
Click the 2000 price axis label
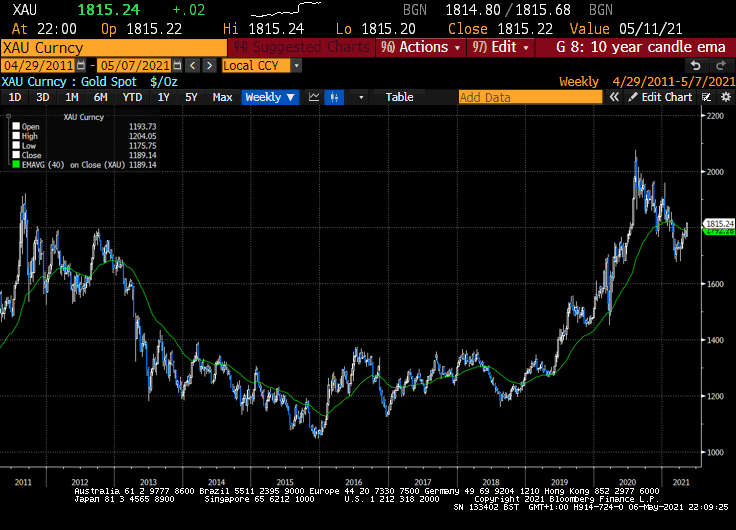click(x=715, y=172)
